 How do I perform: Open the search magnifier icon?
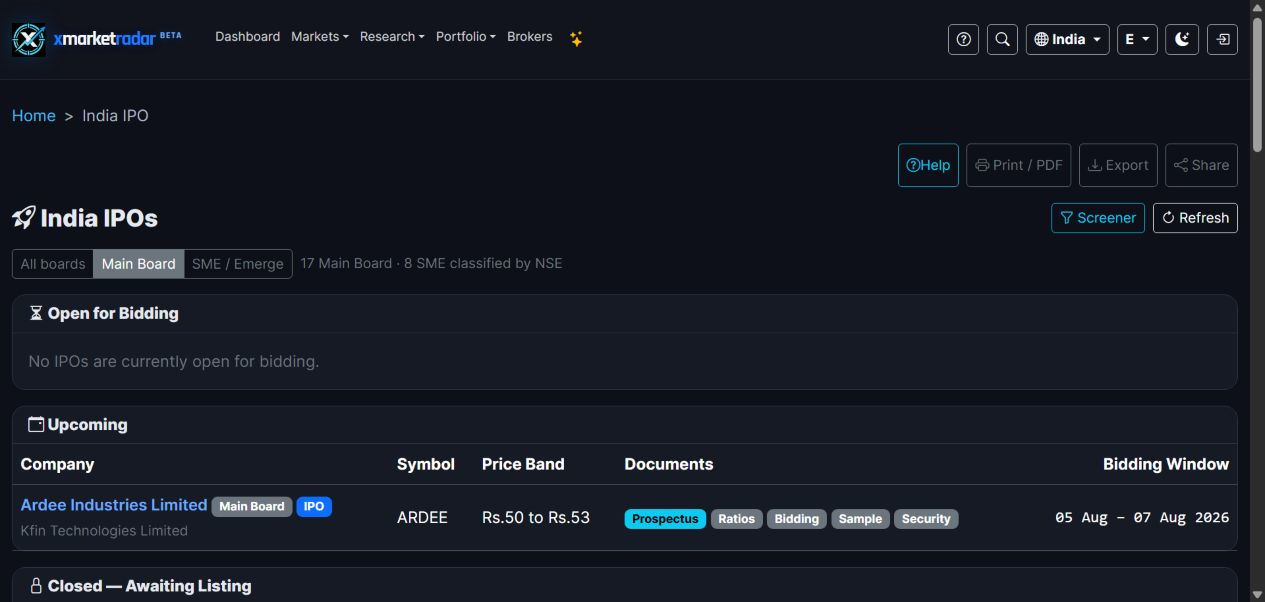click(x=1002, y=39)
